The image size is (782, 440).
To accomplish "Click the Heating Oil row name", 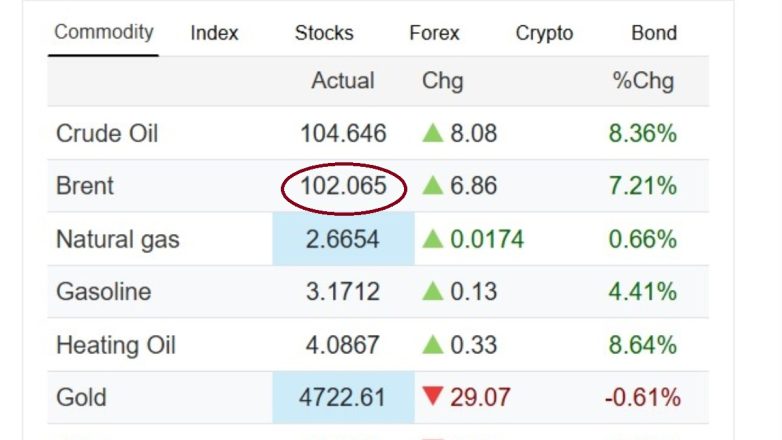I will pyautogui.click(x=116, y=345).
